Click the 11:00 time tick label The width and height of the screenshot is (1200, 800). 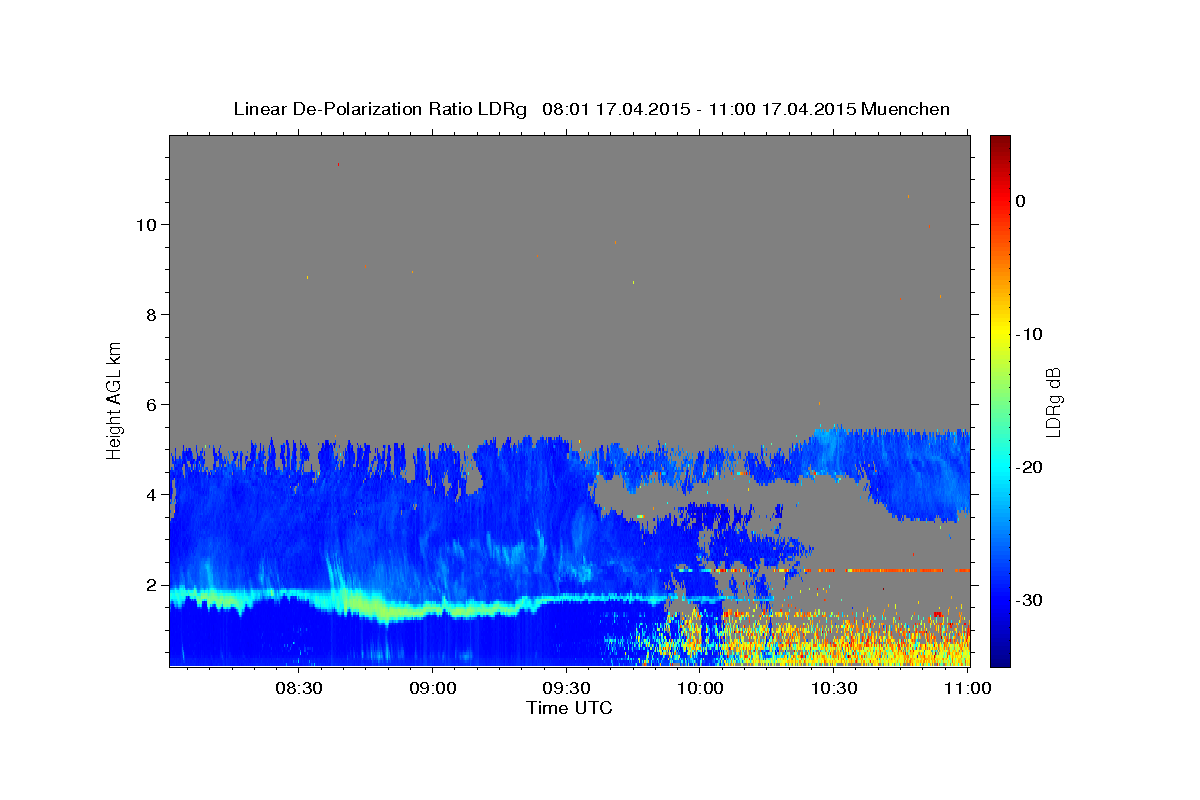point(967,688)
